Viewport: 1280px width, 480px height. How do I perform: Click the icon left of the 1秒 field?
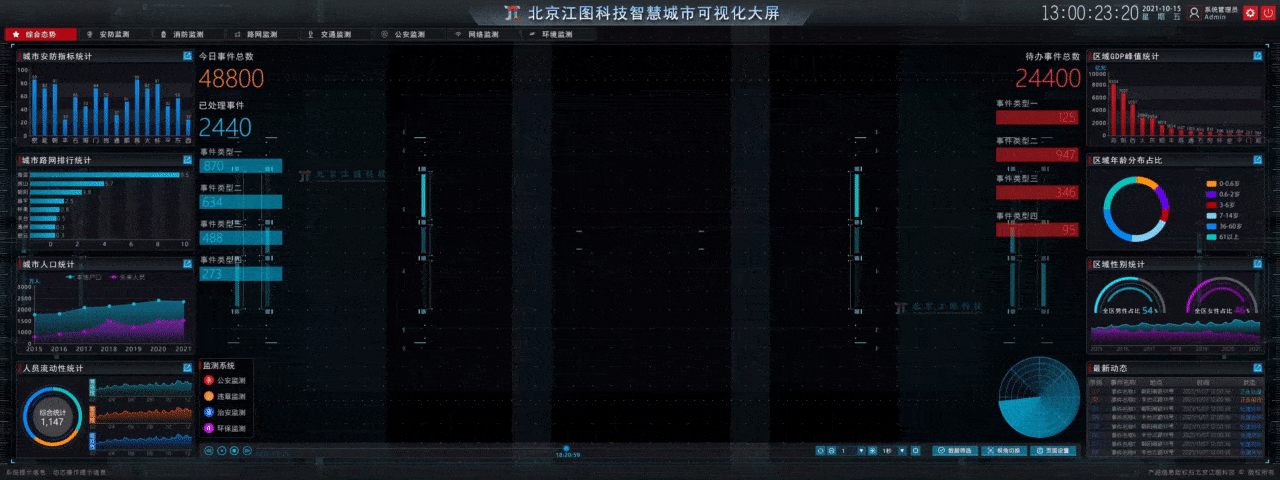(872, 450)
